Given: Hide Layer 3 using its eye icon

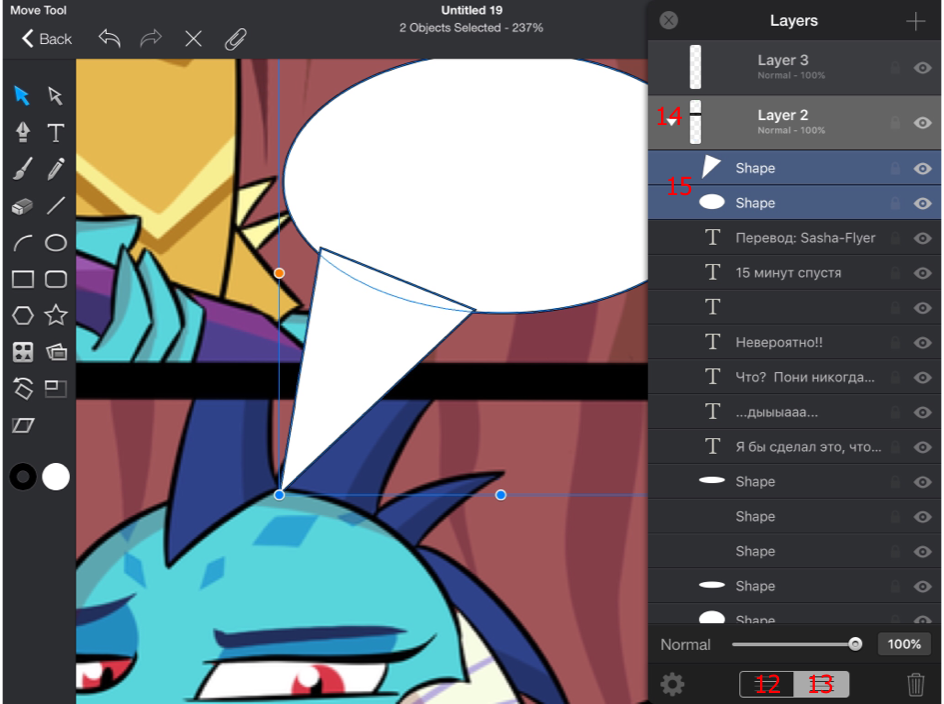Looking at the screenshot, I should tap(922, 67).
